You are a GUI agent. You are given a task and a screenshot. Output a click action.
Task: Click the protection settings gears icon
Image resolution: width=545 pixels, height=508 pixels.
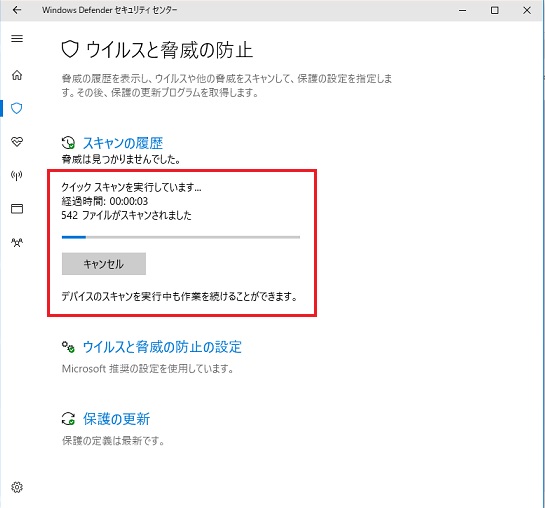68,347
